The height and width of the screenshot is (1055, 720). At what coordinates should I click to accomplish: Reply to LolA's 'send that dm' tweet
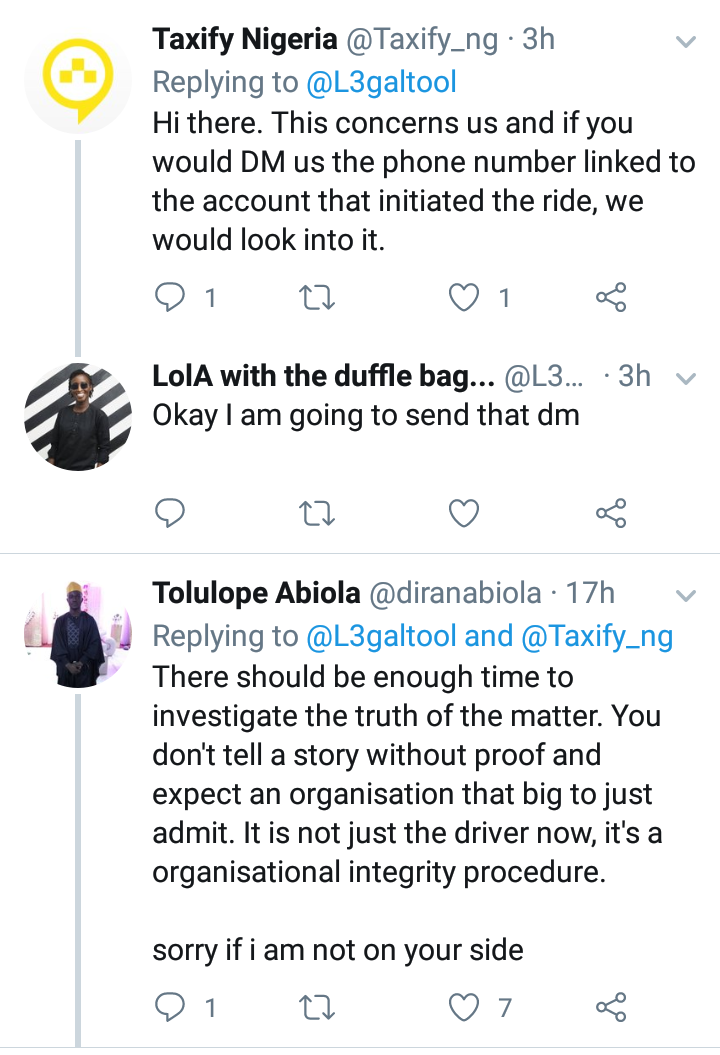[x=171, y=513]
